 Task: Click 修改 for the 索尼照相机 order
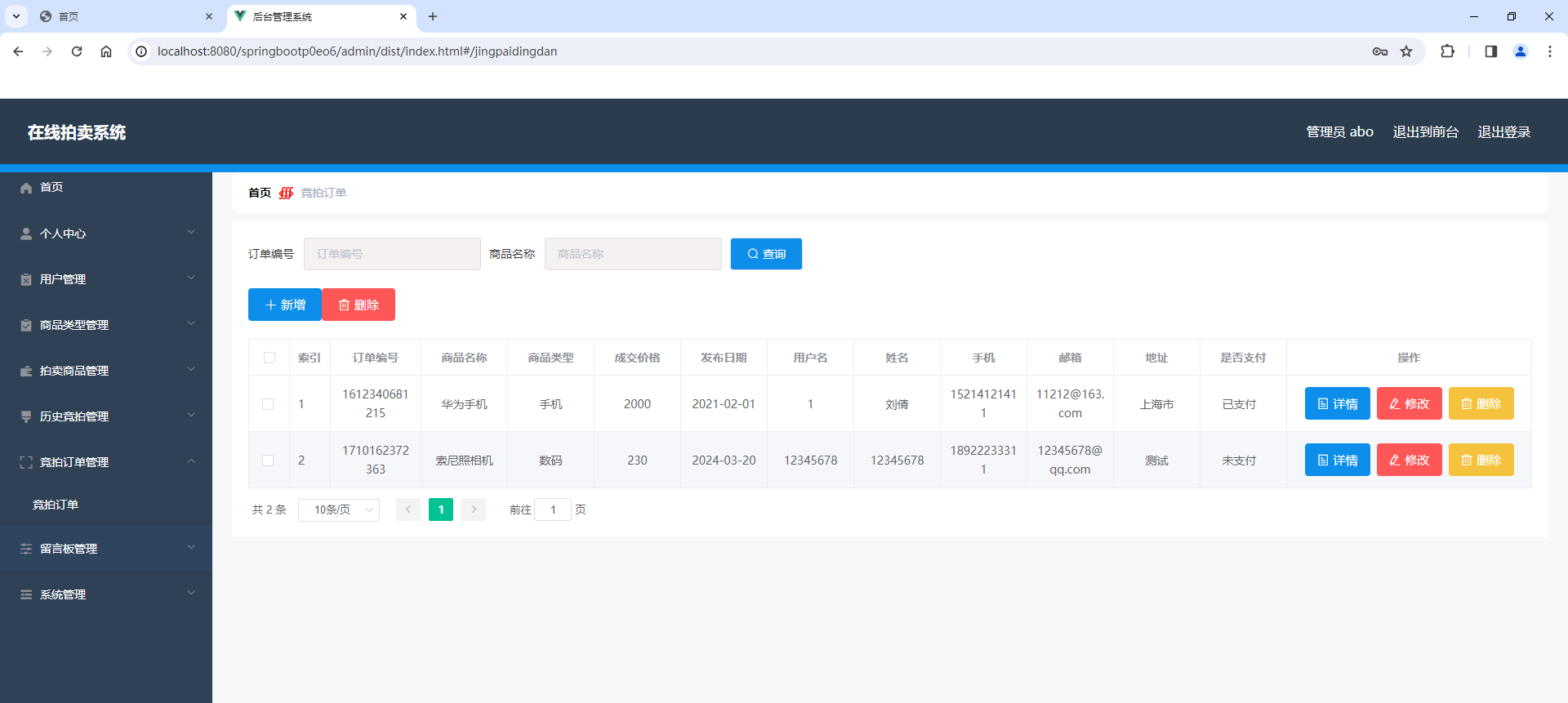[1409, 460]
